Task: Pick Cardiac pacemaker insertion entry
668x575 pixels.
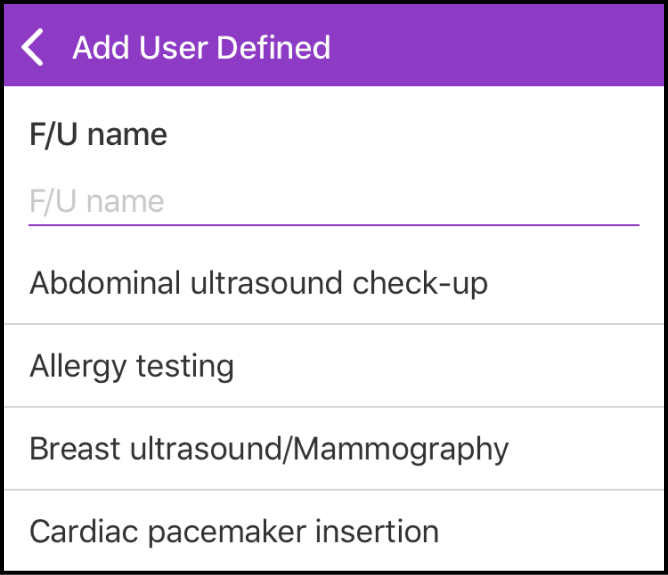Action: point(234,530)
